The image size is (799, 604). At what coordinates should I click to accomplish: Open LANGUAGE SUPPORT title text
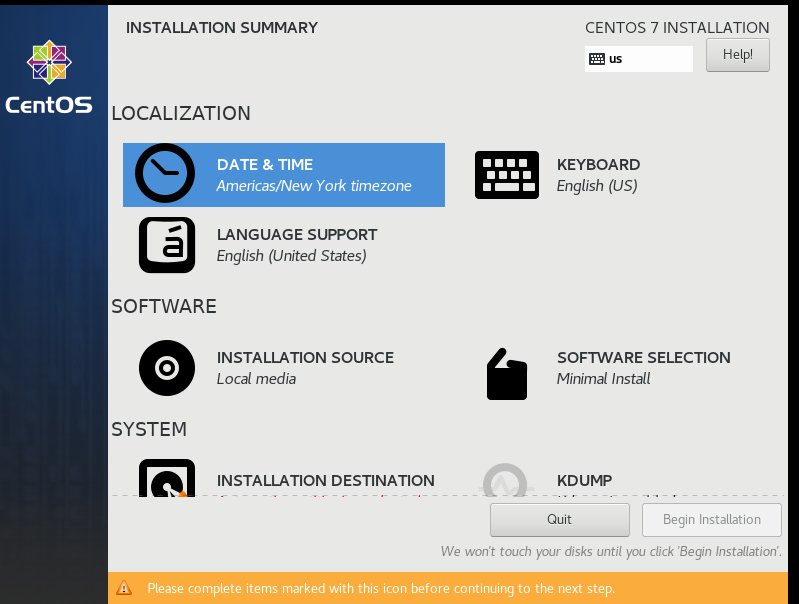coord(297,234)
